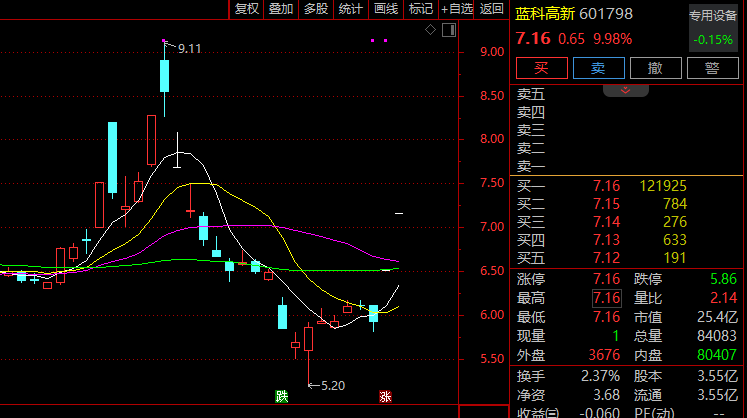Open the 叠加 overlay option
This screenshot has height=418, width=747.
click(281, 9)
